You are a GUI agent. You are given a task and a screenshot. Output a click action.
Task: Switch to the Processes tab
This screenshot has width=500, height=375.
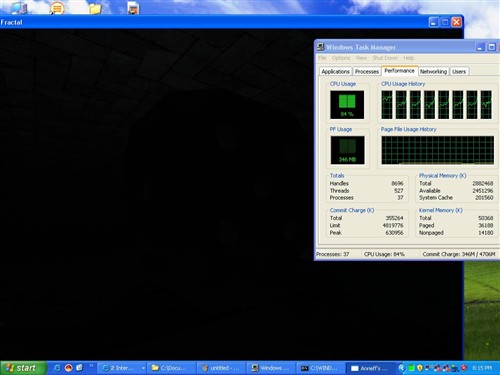point(367,72)
